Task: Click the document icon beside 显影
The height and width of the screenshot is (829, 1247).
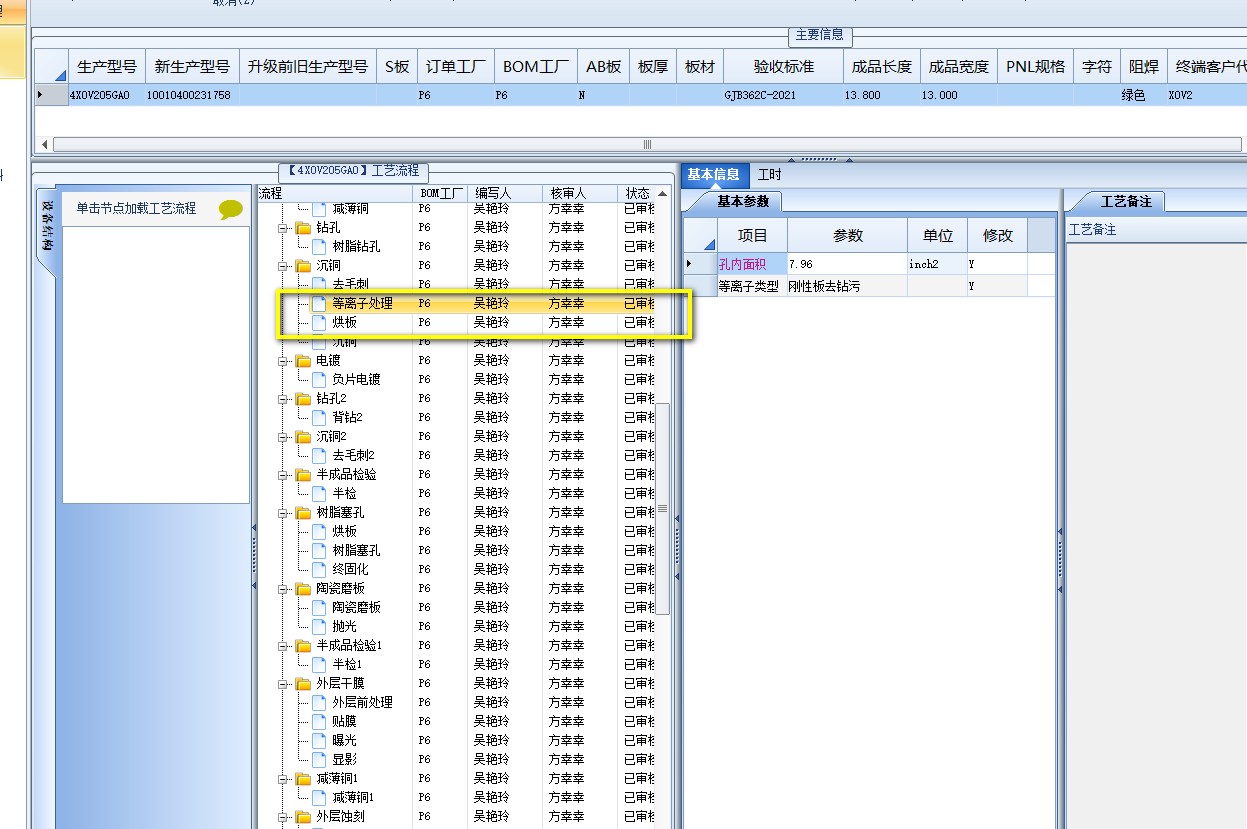Action: coord(319,759)
